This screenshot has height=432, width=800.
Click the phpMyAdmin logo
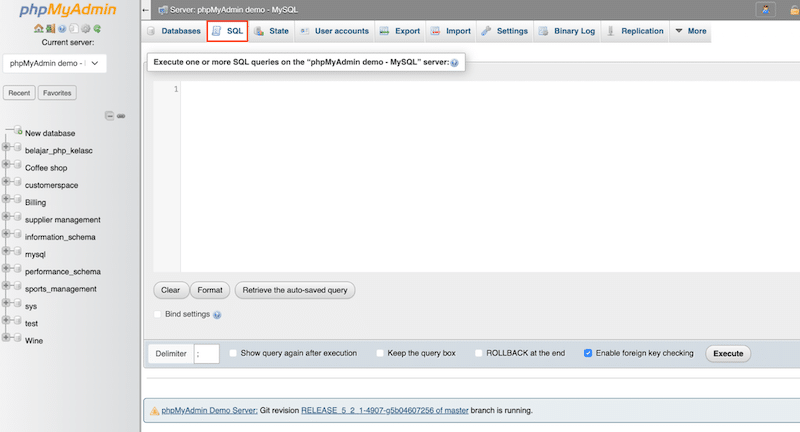67,10
